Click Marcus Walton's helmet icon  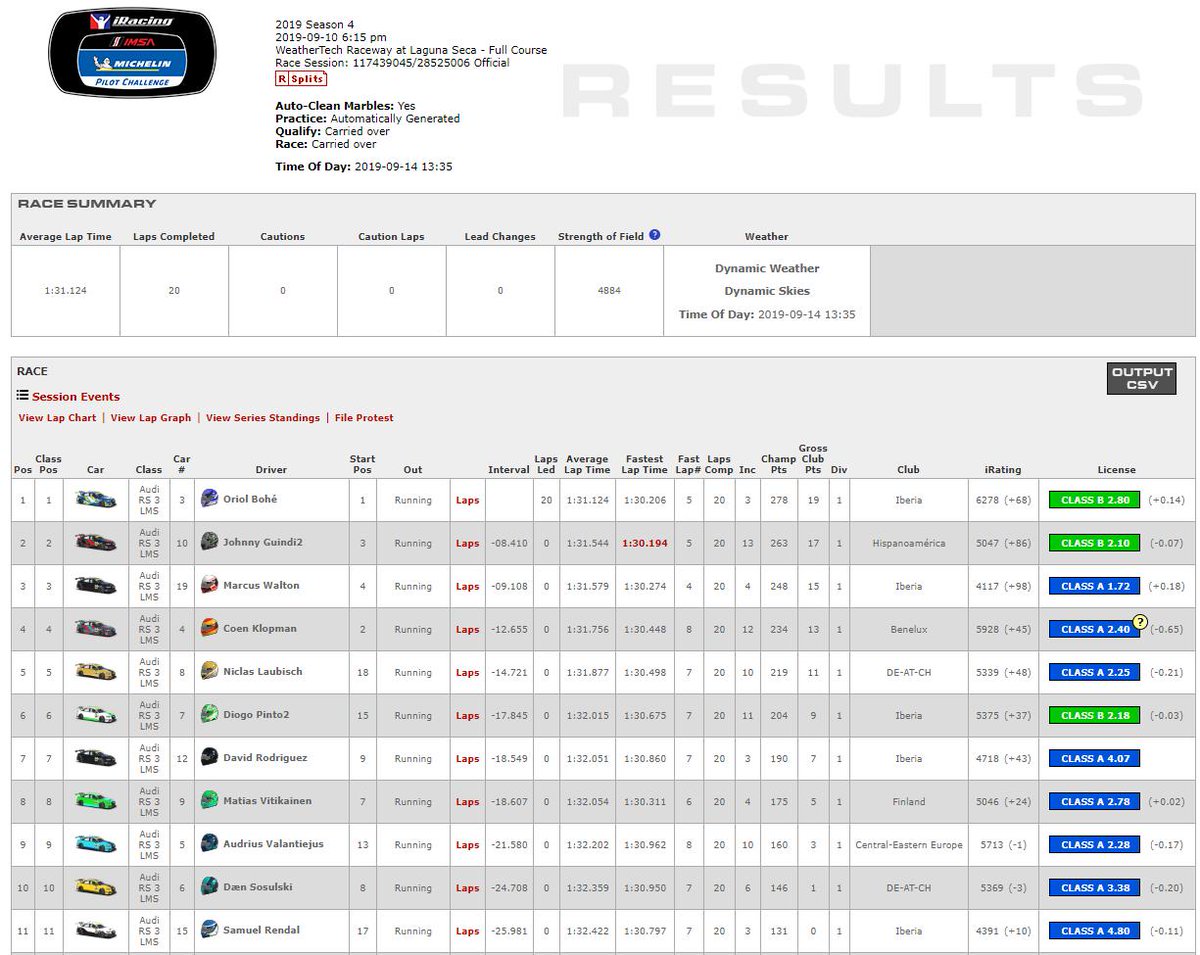pyautogui.click(x=209, y=584)
